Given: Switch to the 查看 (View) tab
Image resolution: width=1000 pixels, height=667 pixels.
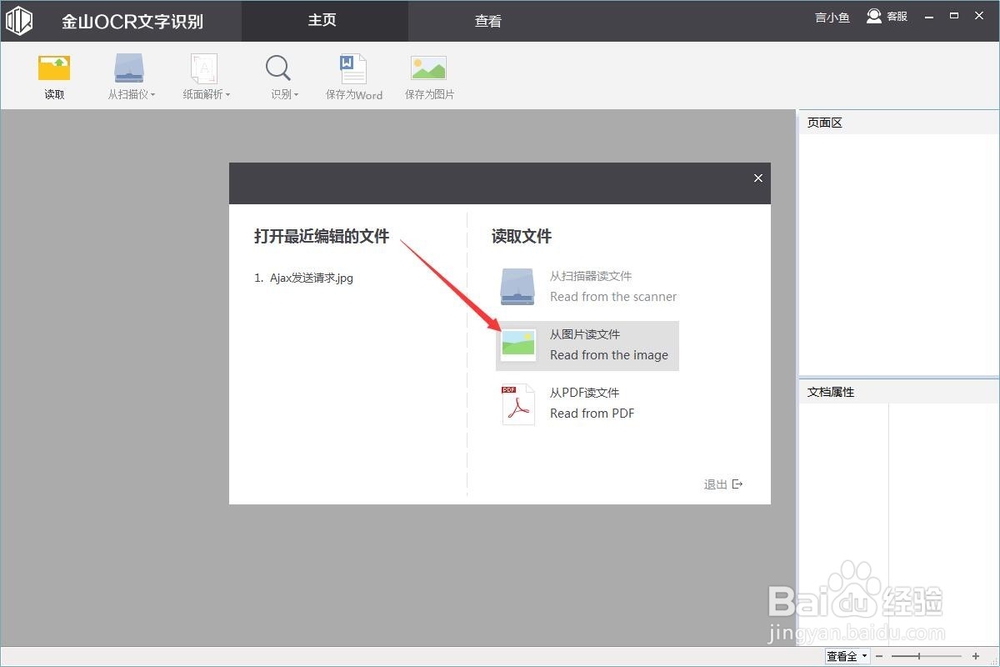Looking at the screenshot, I should [488, 20].
